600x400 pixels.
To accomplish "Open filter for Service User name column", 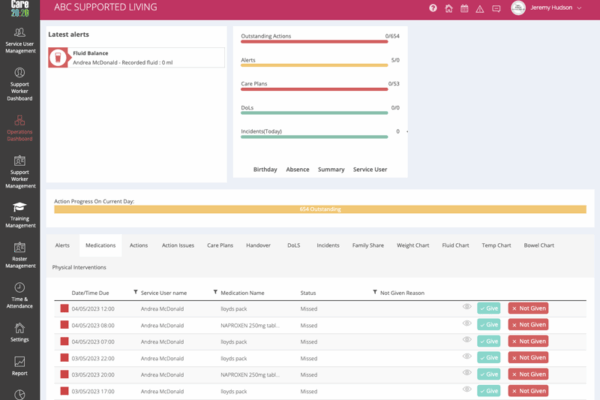I will point(136,292).
